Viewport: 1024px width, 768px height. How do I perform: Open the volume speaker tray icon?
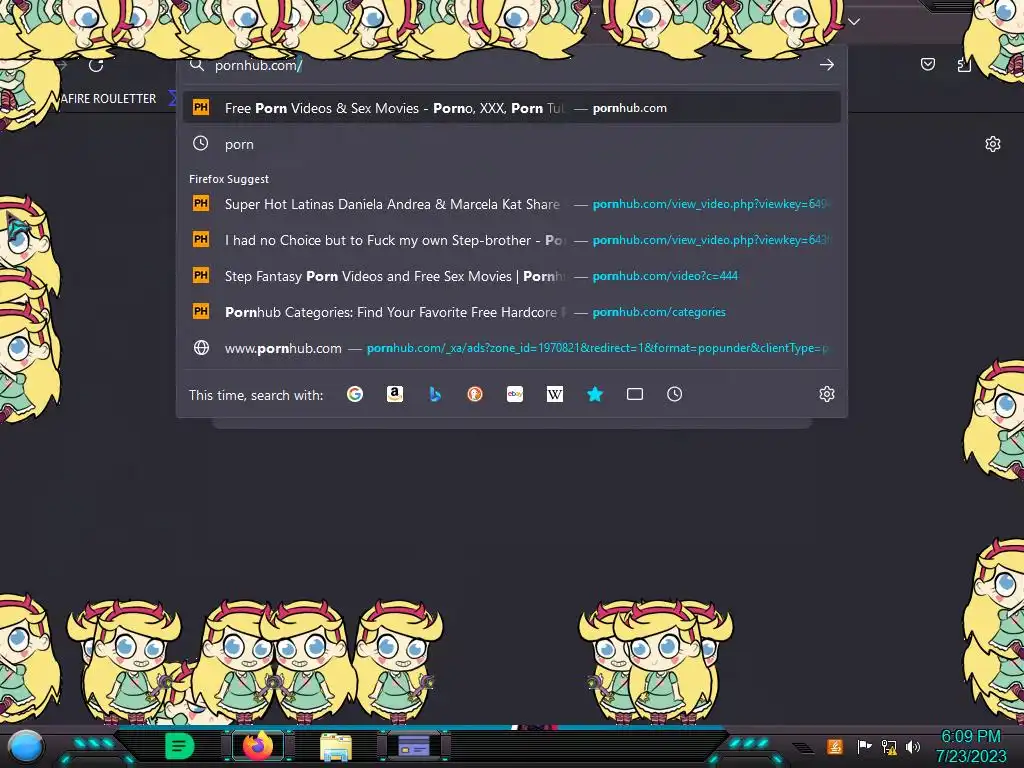pyautogui.click(x=912, y=746)
